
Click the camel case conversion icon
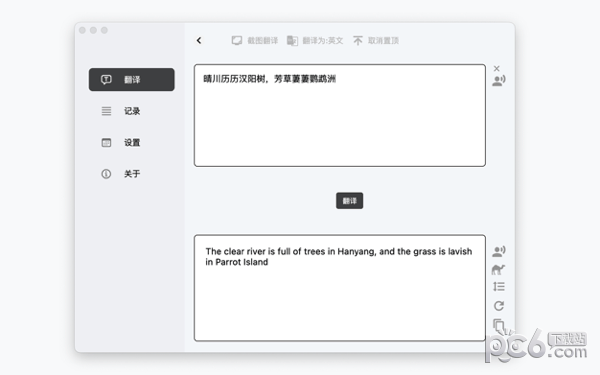click(498, 270)
